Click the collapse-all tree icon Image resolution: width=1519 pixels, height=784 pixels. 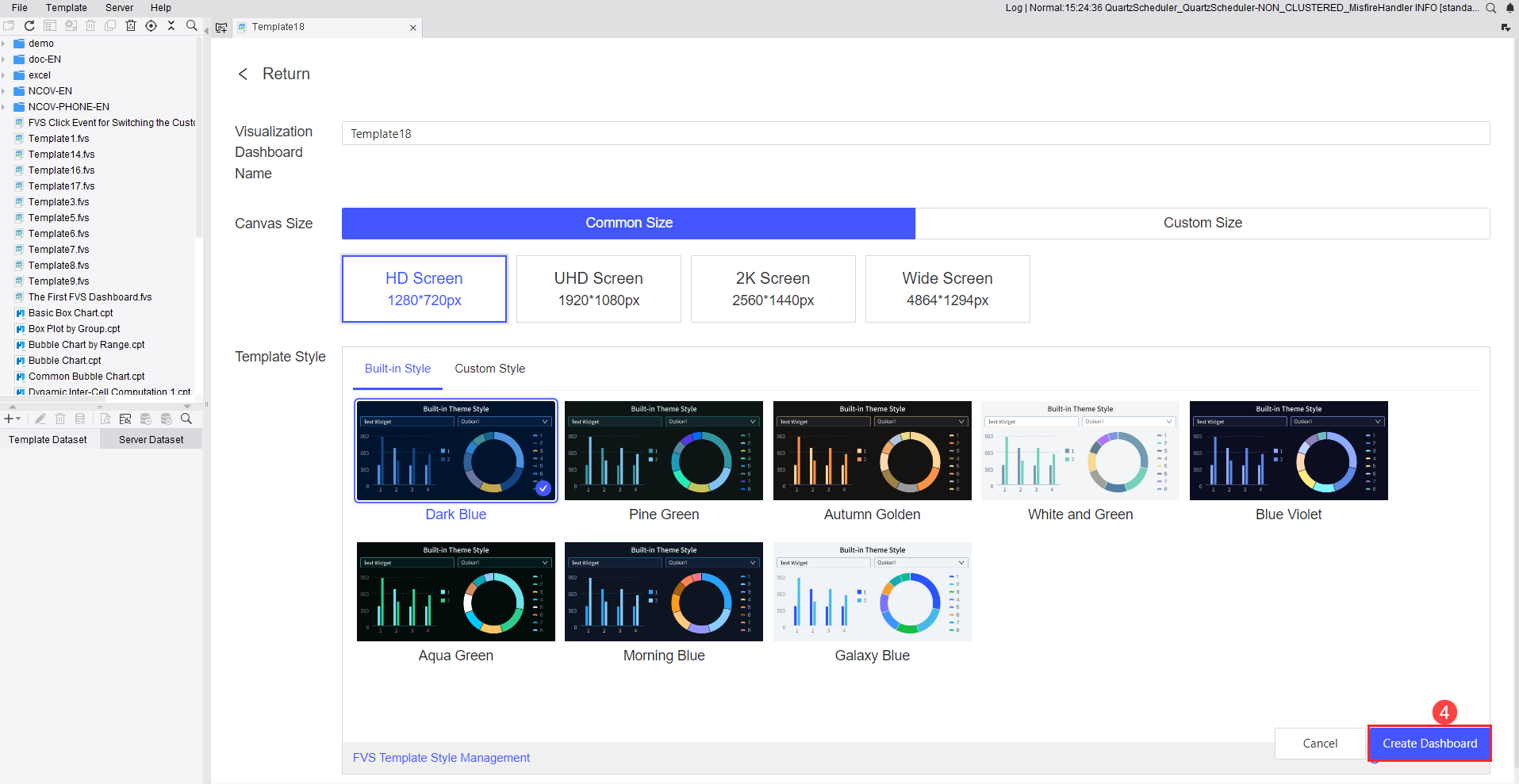[171, 26]
